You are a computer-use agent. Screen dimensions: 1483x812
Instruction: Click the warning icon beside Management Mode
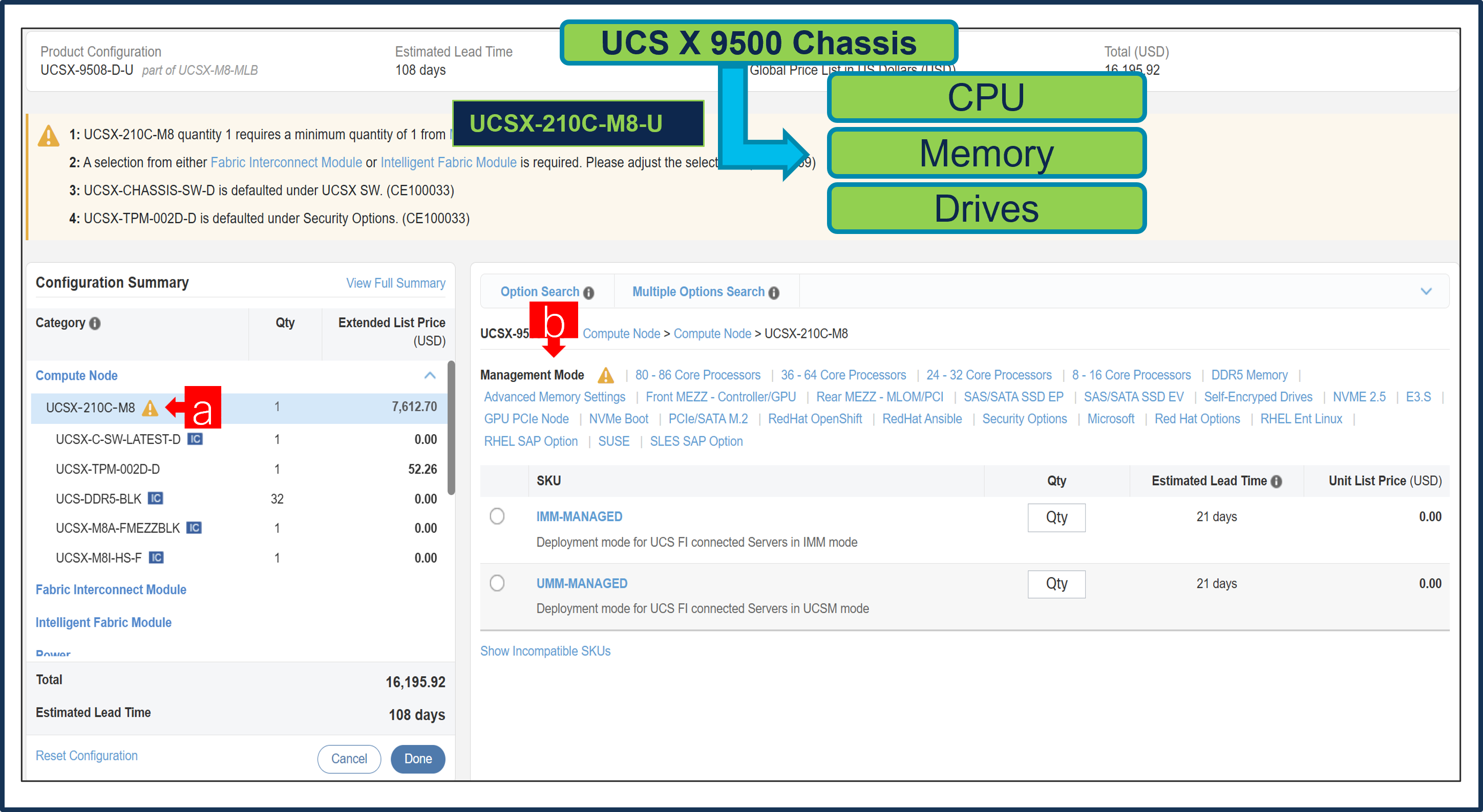[606, 375]
